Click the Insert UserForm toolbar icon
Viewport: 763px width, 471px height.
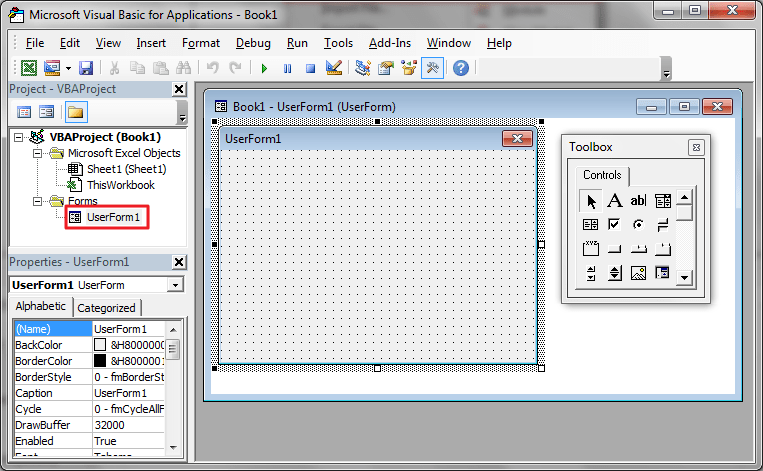(x=52, y=68)
